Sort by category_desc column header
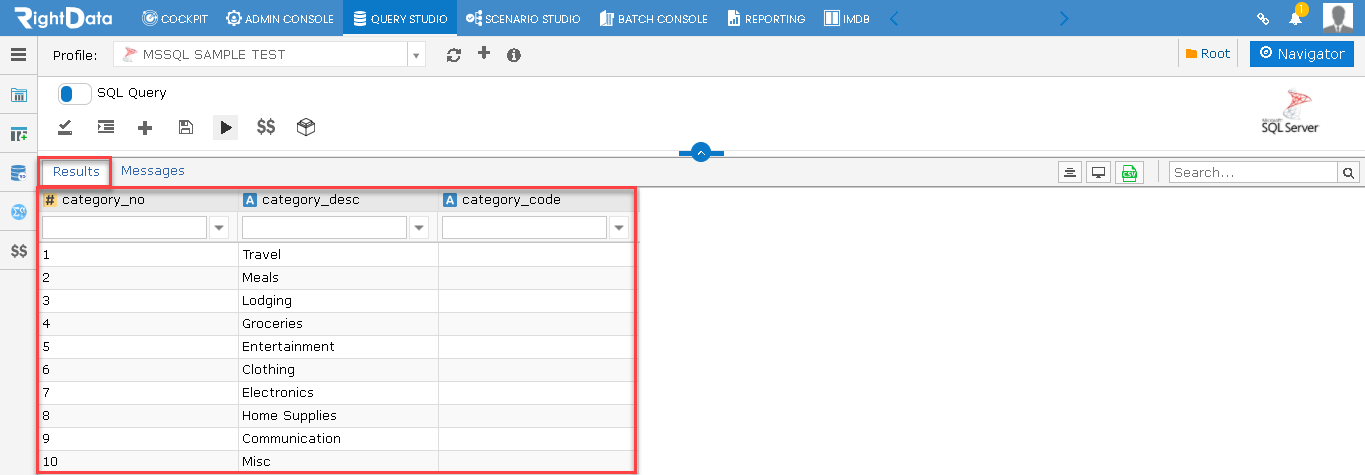Viewport: 1365px width, 475px height. tap(338, 200)
